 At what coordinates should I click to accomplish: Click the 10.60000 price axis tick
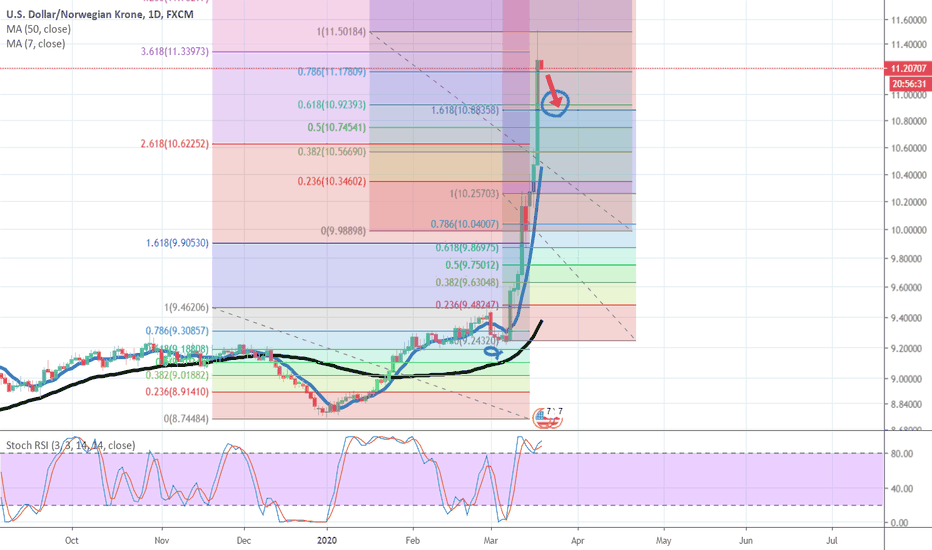[x=908, y=148]
